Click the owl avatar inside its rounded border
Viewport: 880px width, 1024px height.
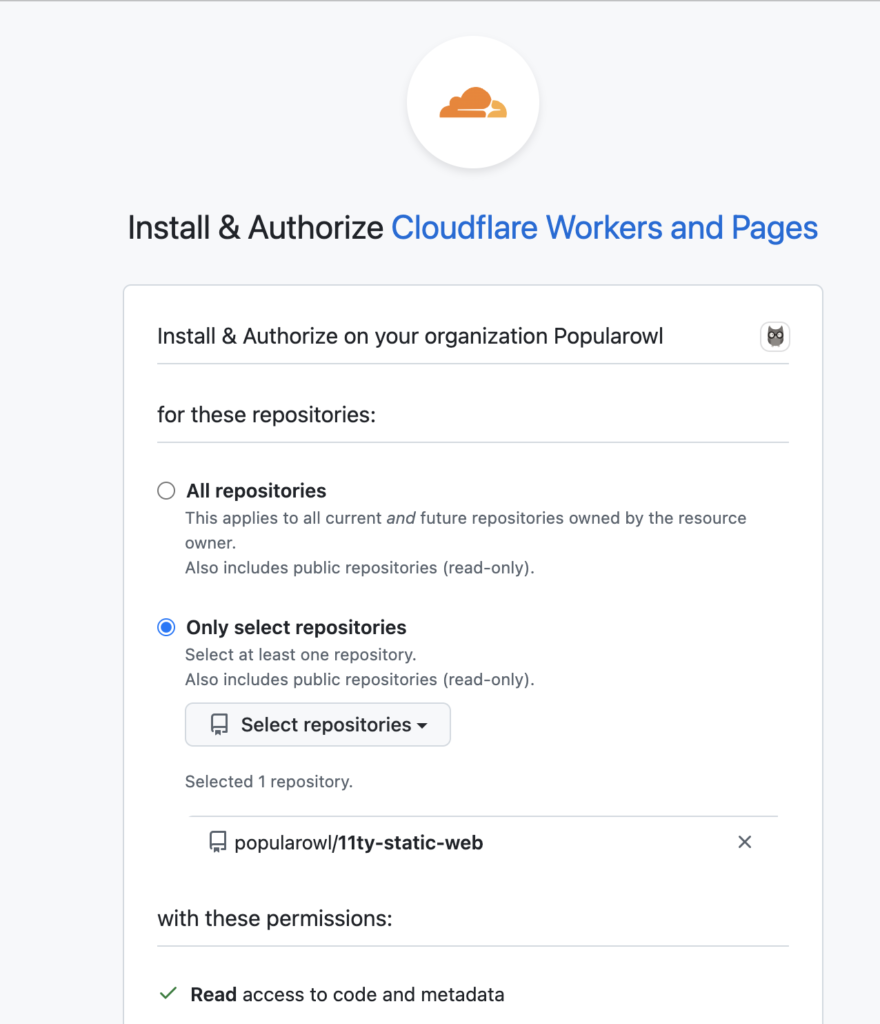[774, 336]
